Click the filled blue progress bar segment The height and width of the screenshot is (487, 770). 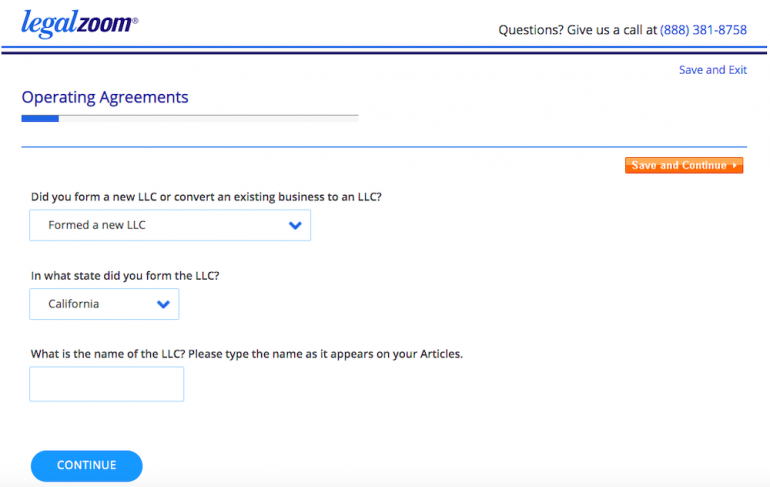click(40, 118)
